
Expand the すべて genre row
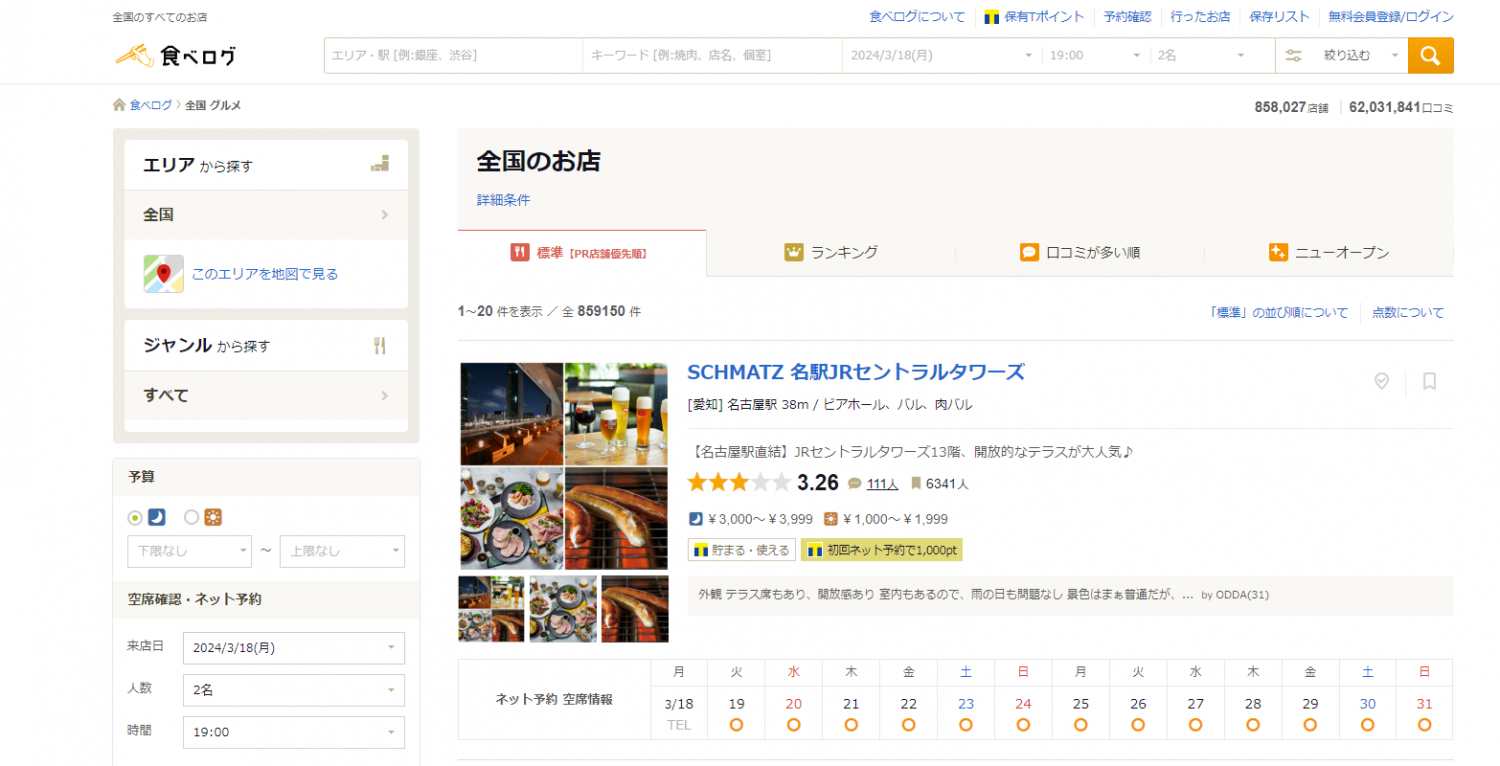tap(266, 396)
